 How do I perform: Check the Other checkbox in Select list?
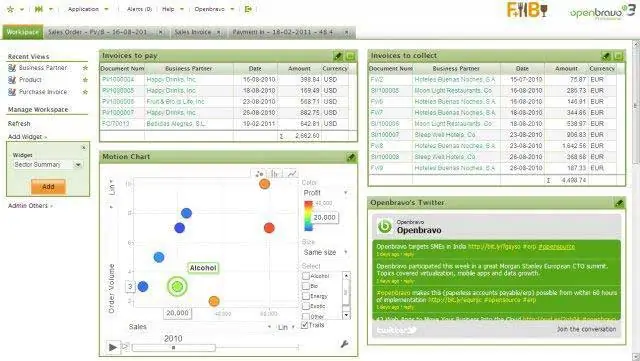pos(306,316)
